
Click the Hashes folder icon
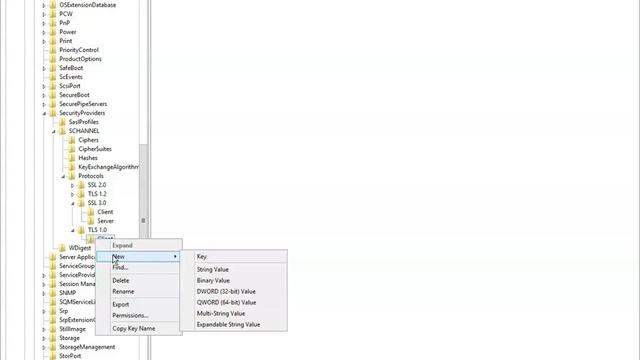tap(72, 158)
